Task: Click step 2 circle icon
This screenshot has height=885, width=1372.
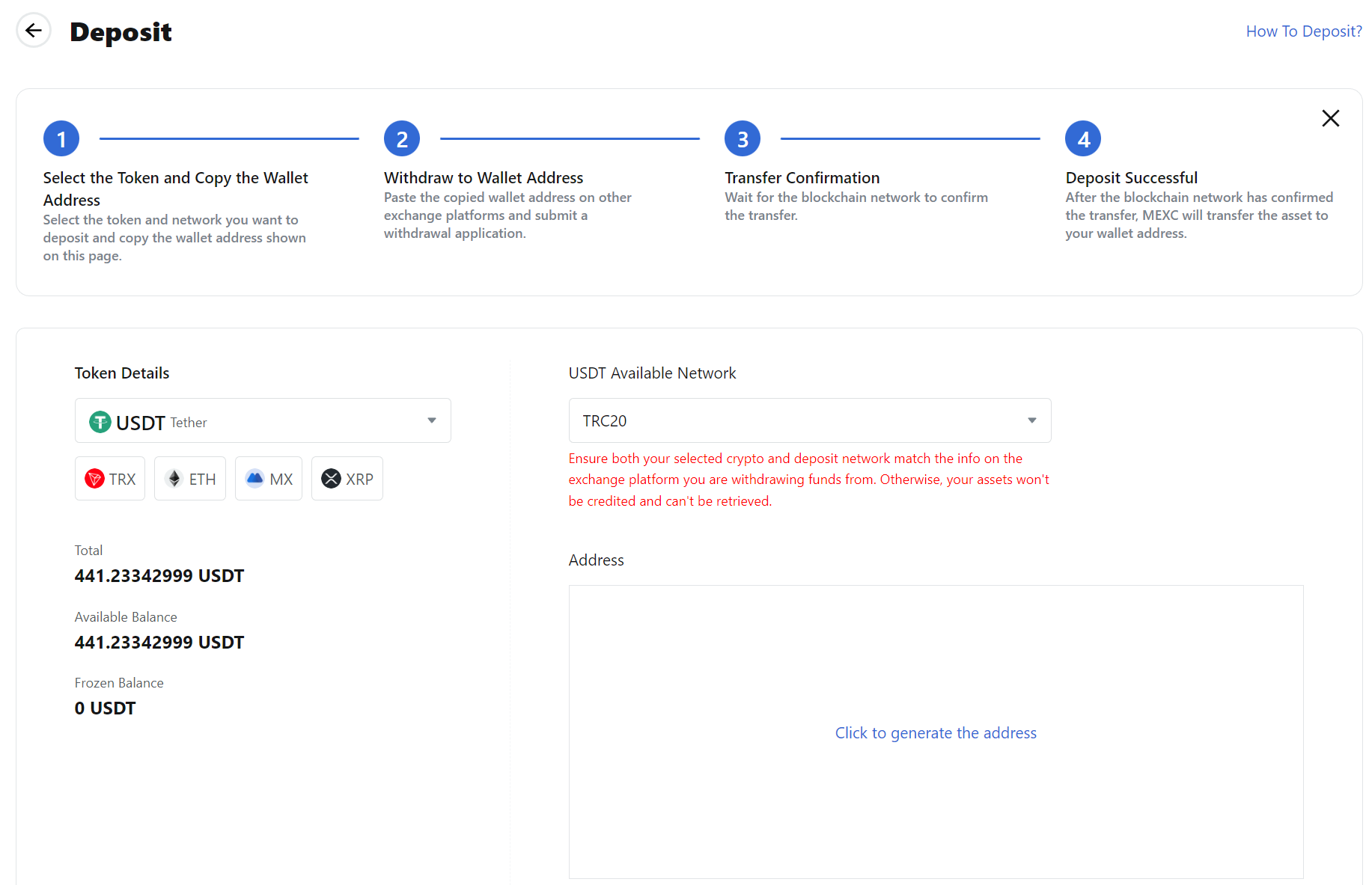Action: click(x=402, y=138)
